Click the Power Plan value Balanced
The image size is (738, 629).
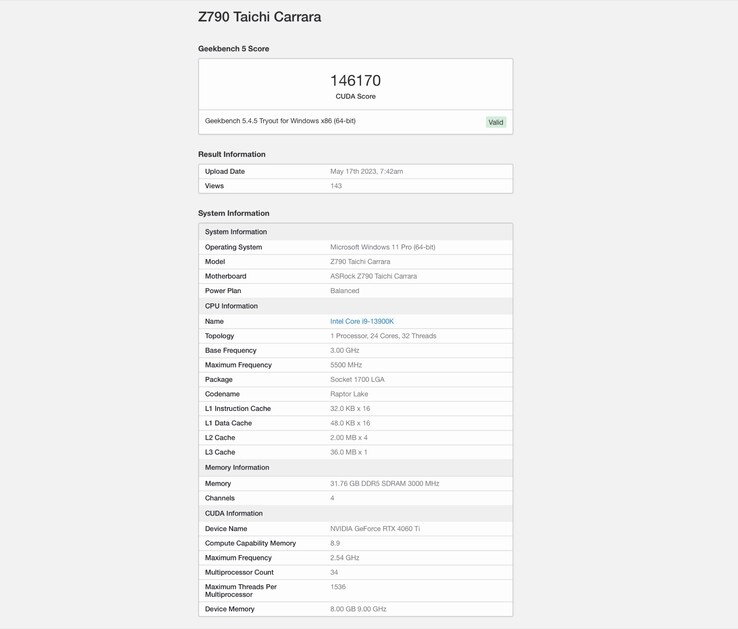(x=345, y=291)
